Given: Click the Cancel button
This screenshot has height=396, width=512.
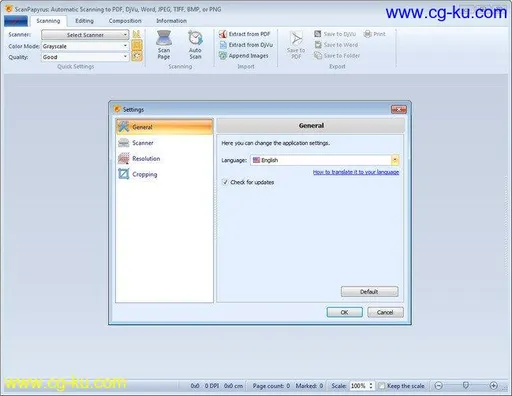Looking at the screenshot, I should click(385, 312).
